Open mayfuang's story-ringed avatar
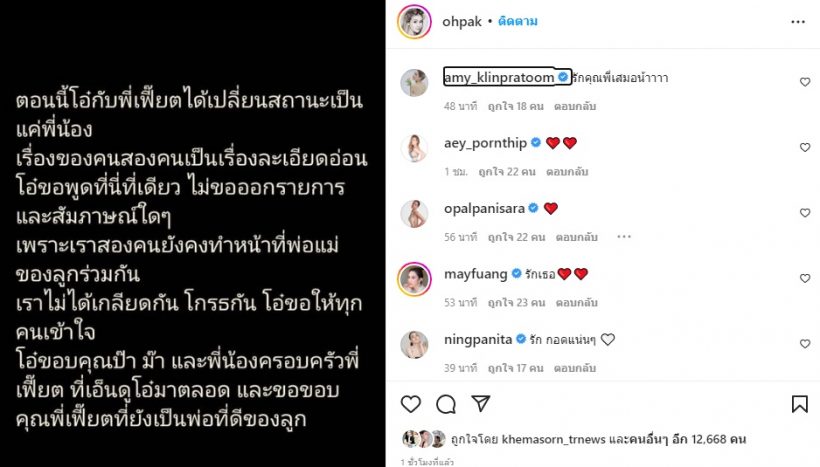820x467 pixels. pos(414,279)
